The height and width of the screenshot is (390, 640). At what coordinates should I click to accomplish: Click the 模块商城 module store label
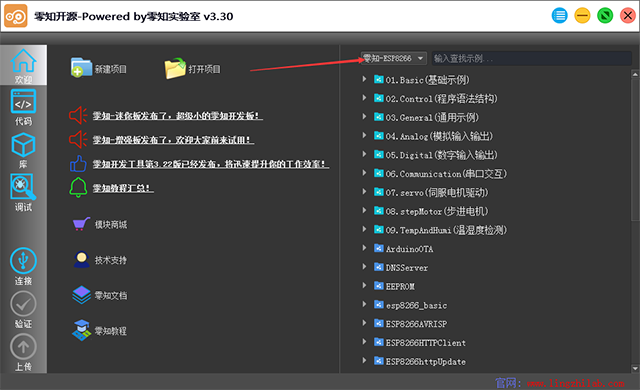pos(111,224)
